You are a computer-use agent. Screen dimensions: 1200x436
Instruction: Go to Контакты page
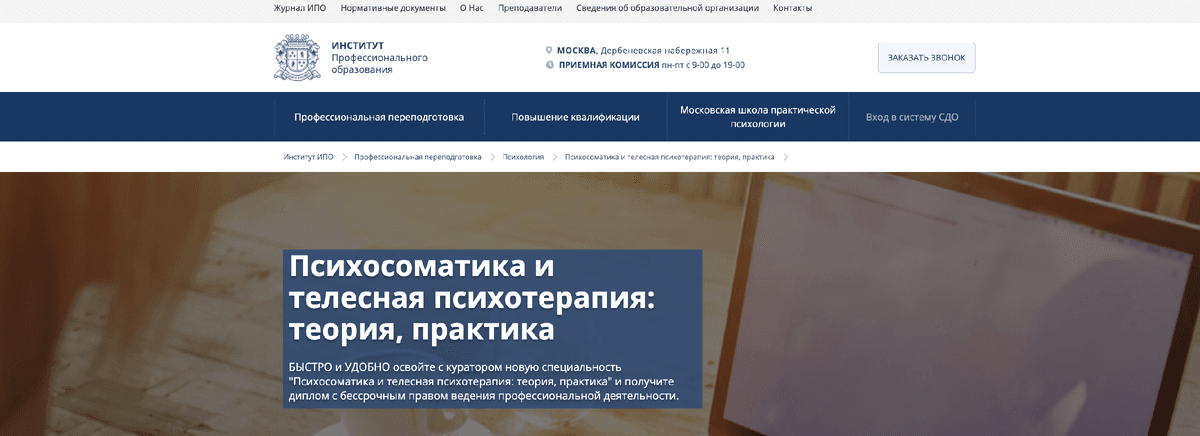(792, 8)
